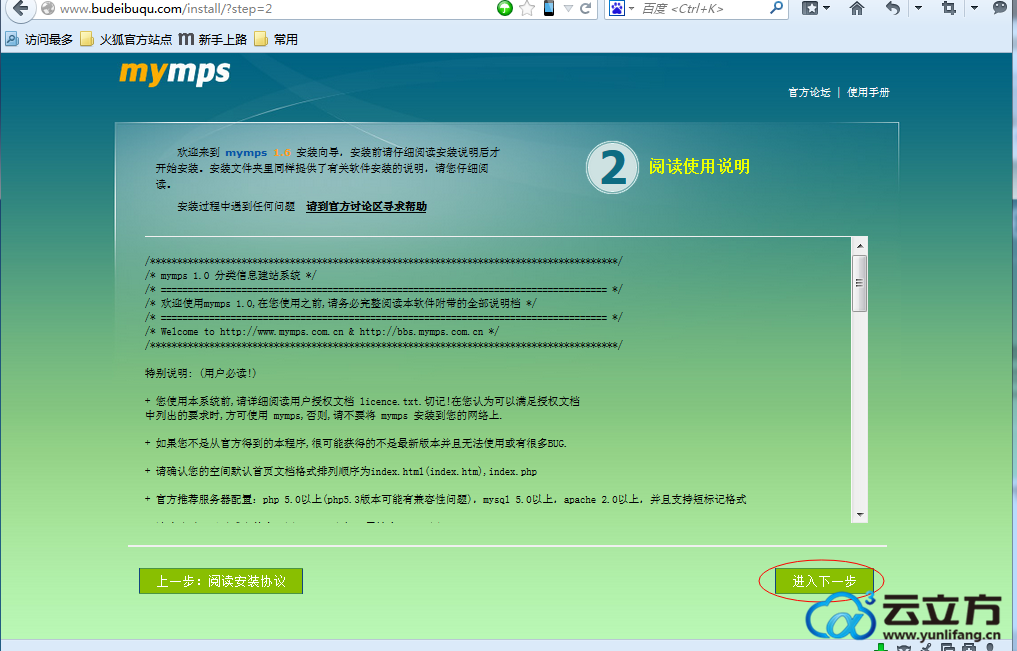This screenshot has width=1017, height=651.
Task: Follow the 请到官方讨论区寻求帮助 link
Action: point(366,206)
